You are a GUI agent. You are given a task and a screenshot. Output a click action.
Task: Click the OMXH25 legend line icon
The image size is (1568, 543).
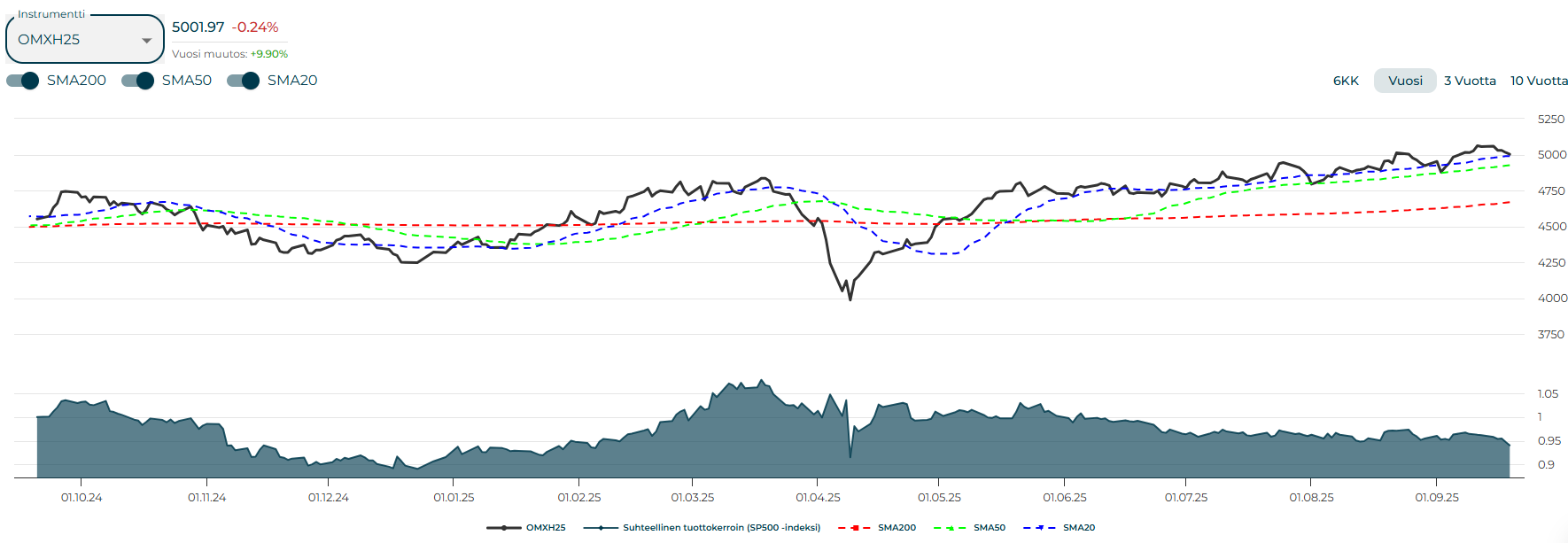point(503,528)
